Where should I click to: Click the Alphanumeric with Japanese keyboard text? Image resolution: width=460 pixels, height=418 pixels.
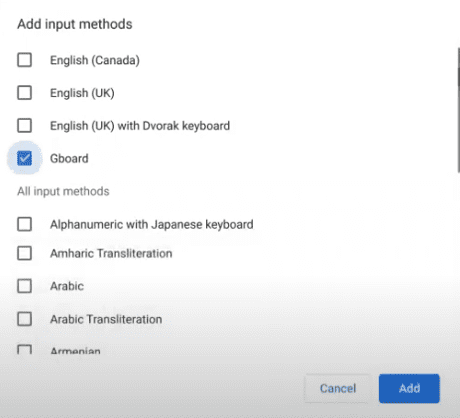152,224
